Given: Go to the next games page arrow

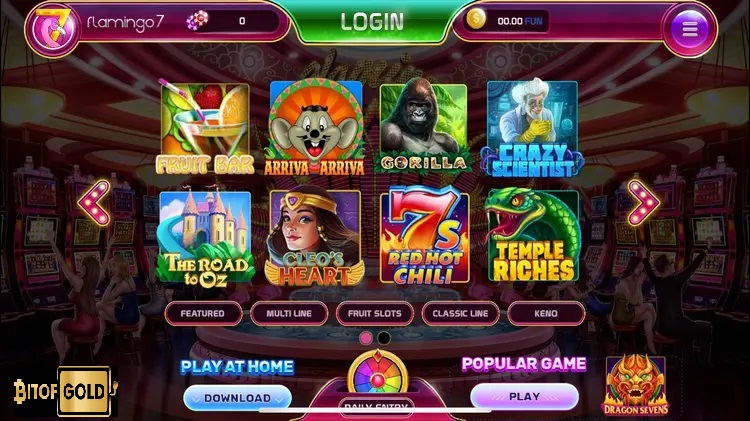Looking at the screenshot, I should 643,202.
